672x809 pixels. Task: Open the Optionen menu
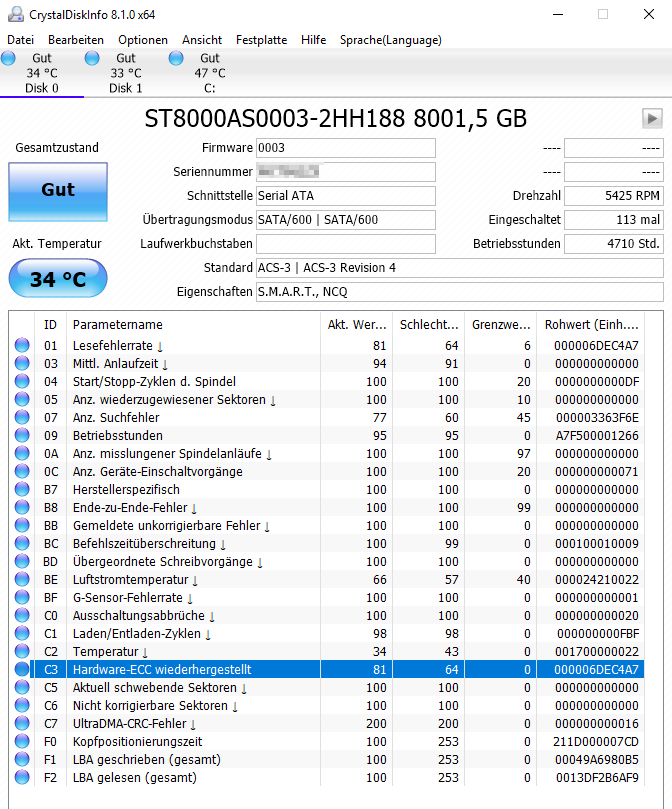[143, 40]
